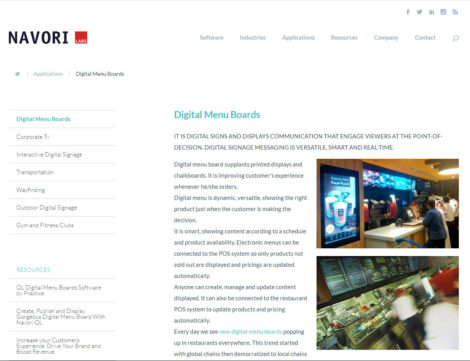Go to the home breadcrumb icon

click(17, 74)
